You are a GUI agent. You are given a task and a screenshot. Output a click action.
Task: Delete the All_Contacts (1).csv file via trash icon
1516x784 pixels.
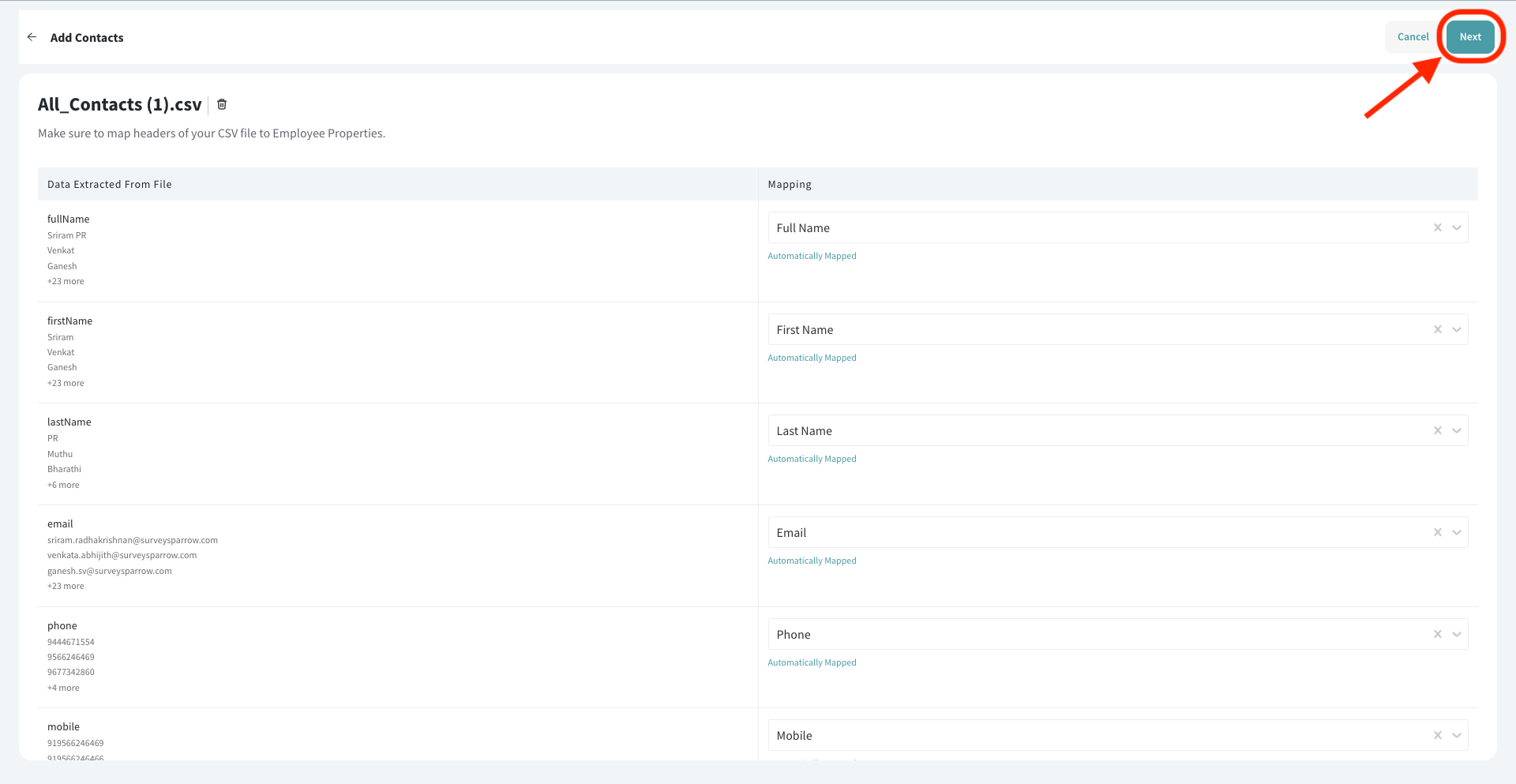(222, 104)
